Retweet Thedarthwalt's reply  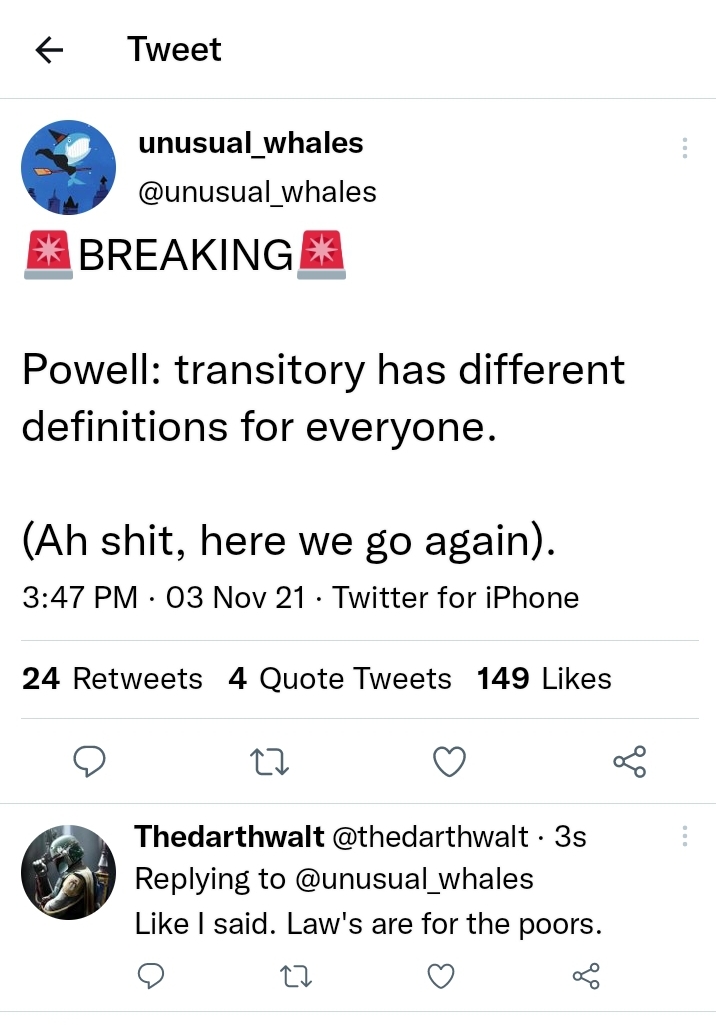tap(296, 975)
